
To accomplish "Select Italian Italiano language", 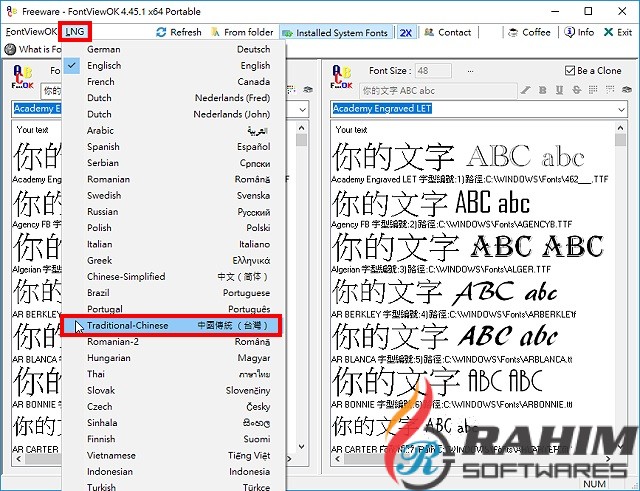I will point(173,244).
